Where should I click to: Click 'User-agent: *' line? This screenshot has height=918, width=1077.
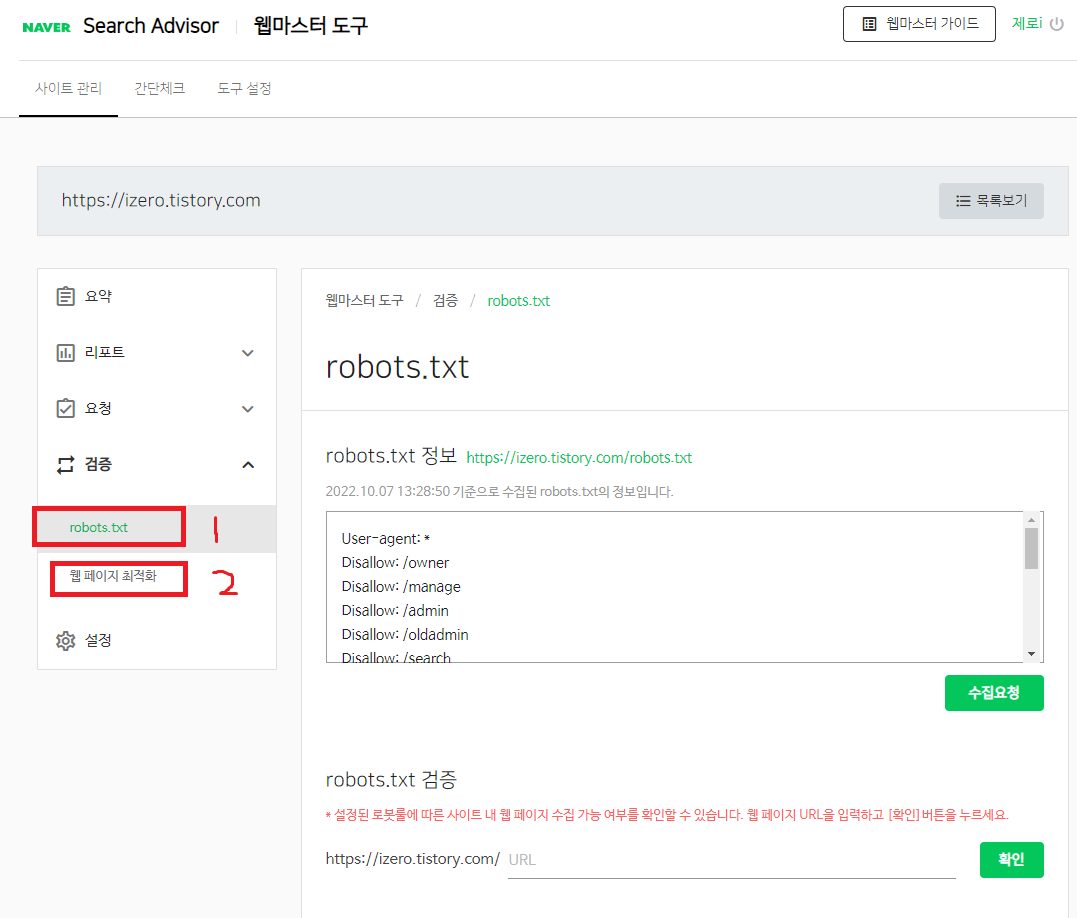[x=386, y=539]
